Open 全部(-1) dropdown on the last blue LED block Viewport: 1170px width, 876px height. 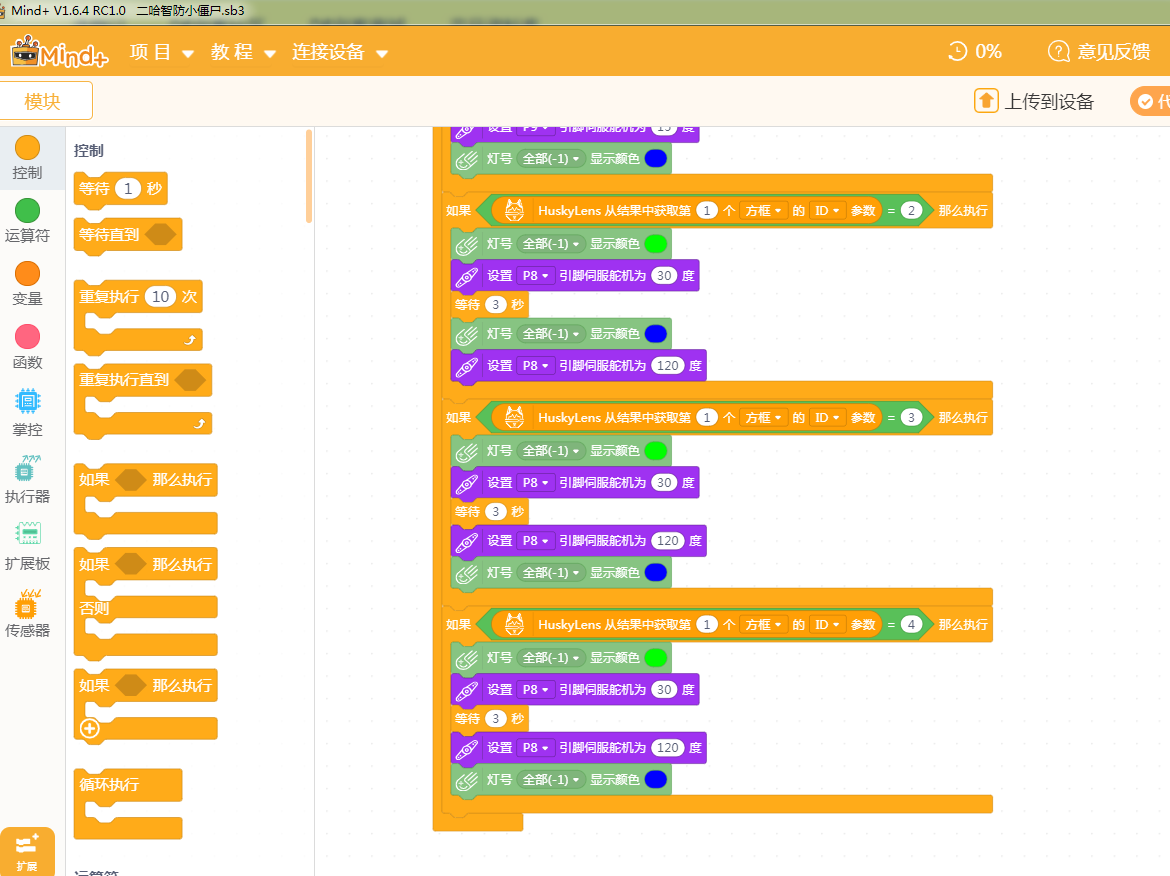551,780
